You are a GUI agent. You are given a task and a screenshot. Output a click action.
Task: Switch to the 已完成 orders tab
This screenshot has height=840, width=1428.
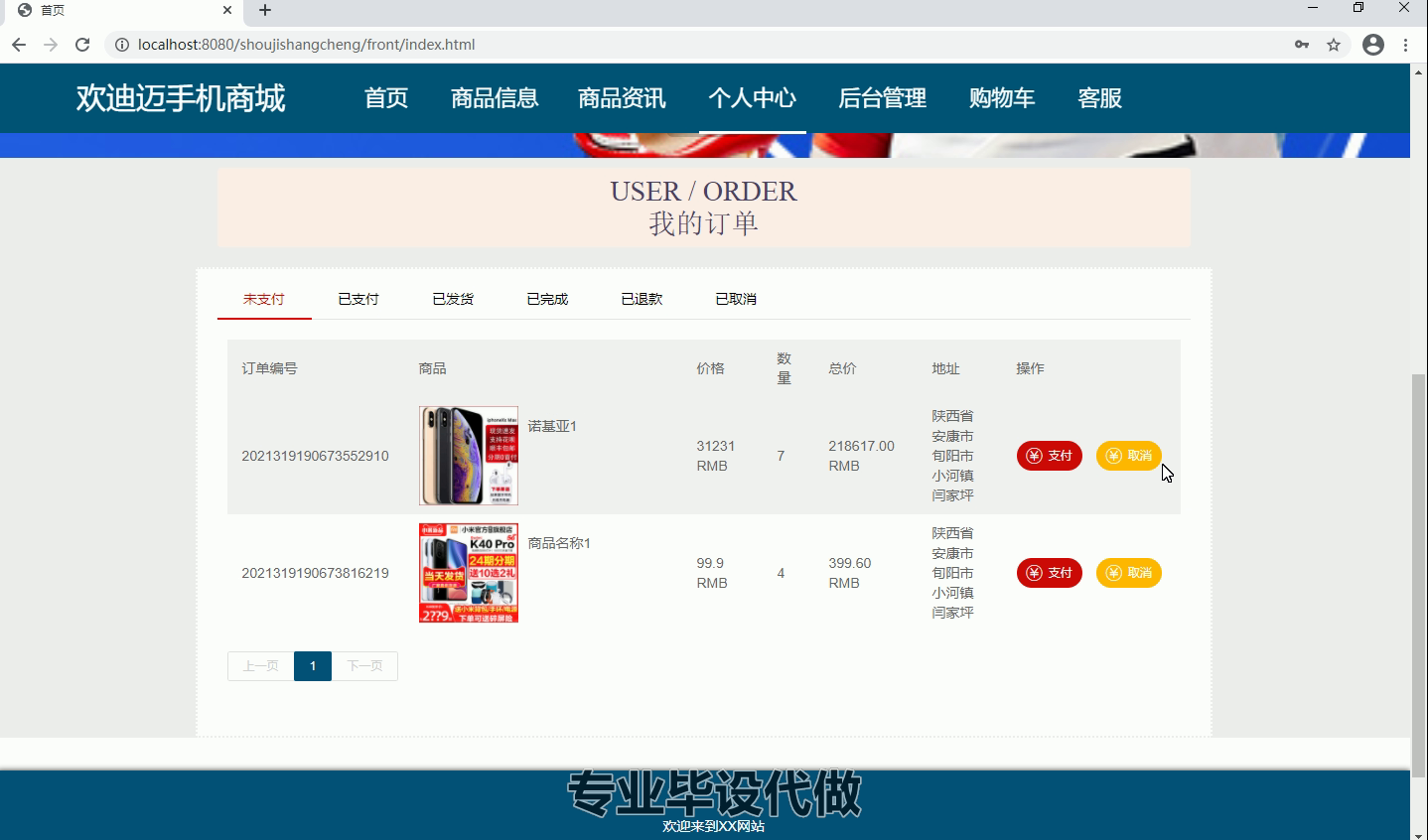[x=547, y=299]
